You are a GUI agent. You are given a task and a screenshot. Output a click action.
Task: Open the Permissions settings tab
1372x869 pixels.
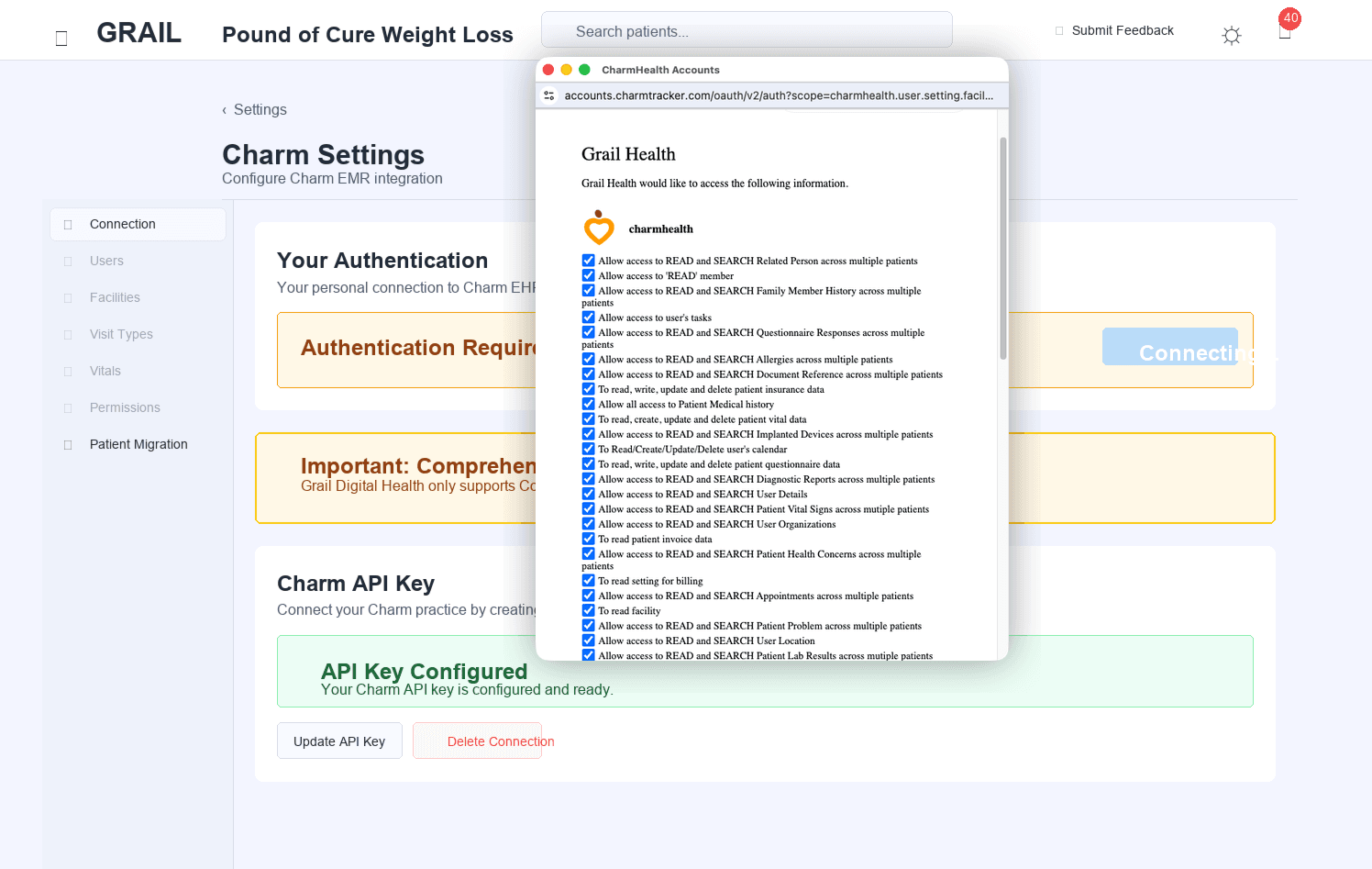(x=138, y=407)
